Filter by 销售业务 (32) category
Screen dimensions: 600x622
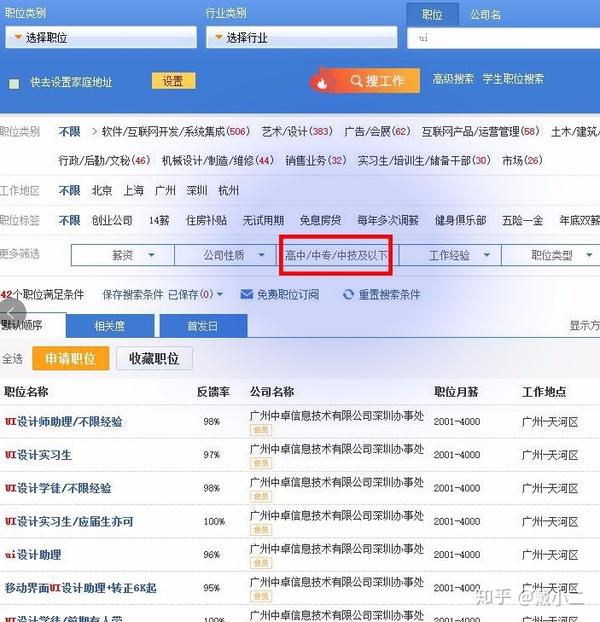(316, 160)
